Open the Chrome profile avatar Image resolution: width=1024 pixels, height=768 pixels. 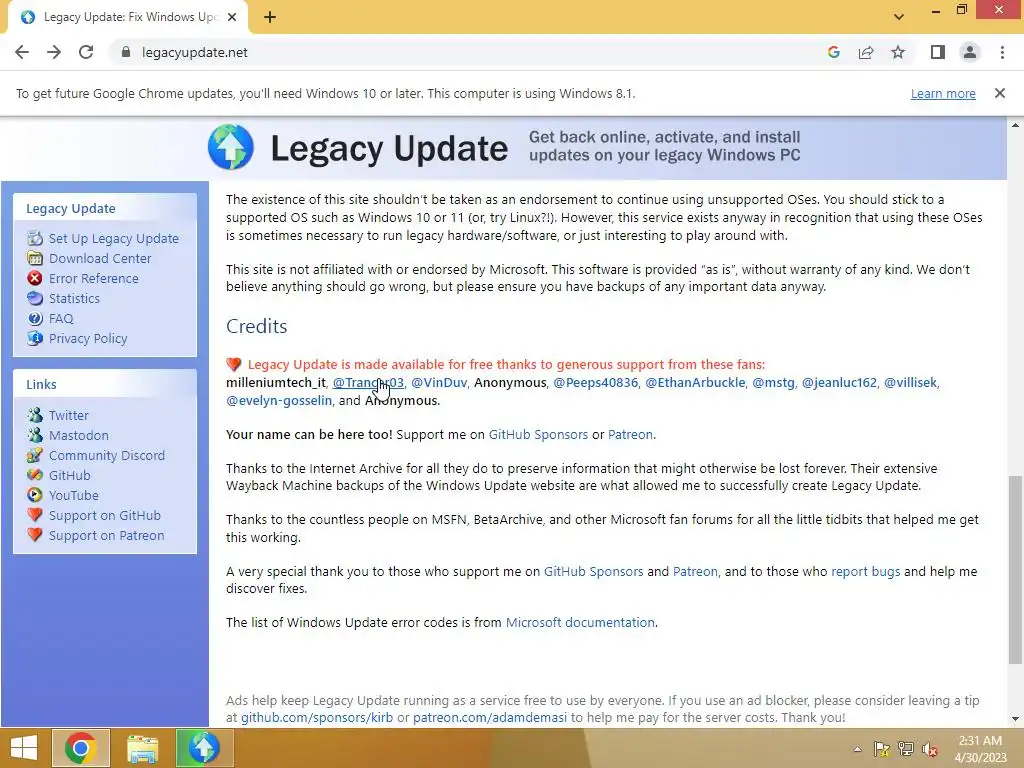click(x=970, y=52)
